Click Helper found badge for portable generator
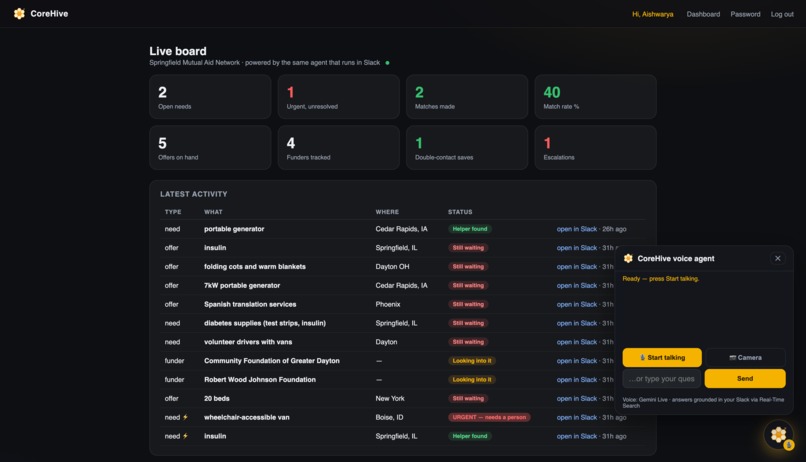 click(x=470, y=229)
